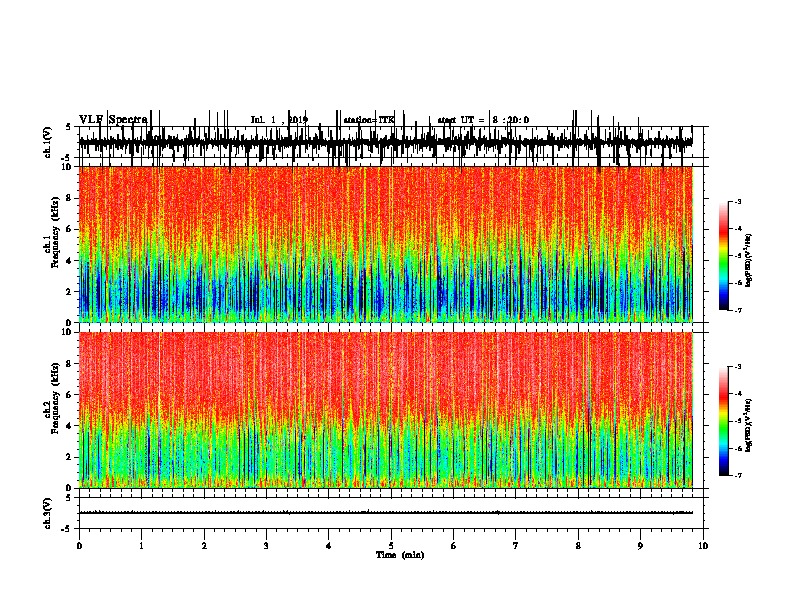Click the ch.1 frequency axis "8" tick label

click(x=70, y=198)
